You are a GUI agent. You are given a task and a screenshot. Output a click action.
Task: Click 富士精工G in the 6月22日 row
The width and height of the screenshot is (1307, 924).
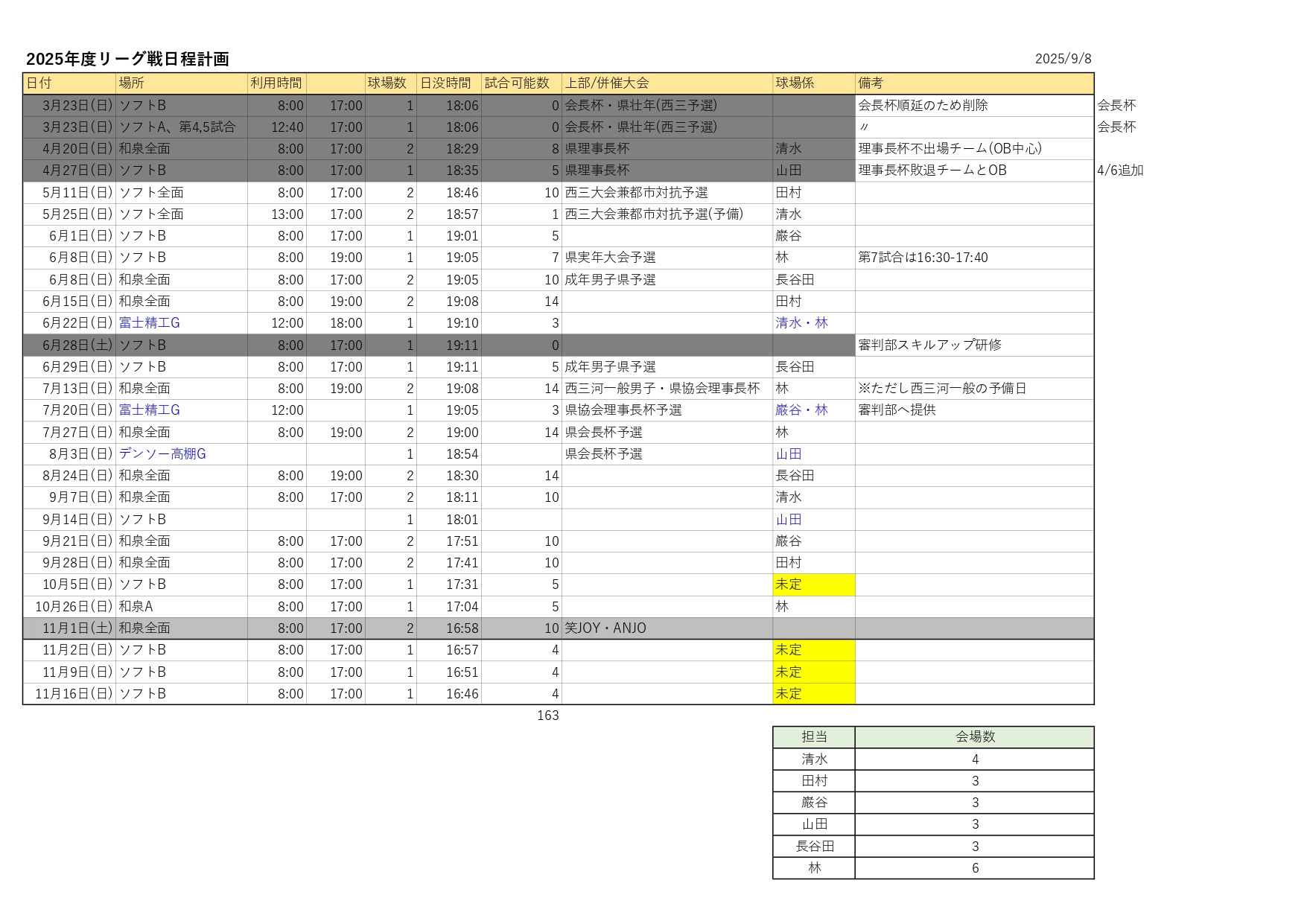(x=150, y=323)
